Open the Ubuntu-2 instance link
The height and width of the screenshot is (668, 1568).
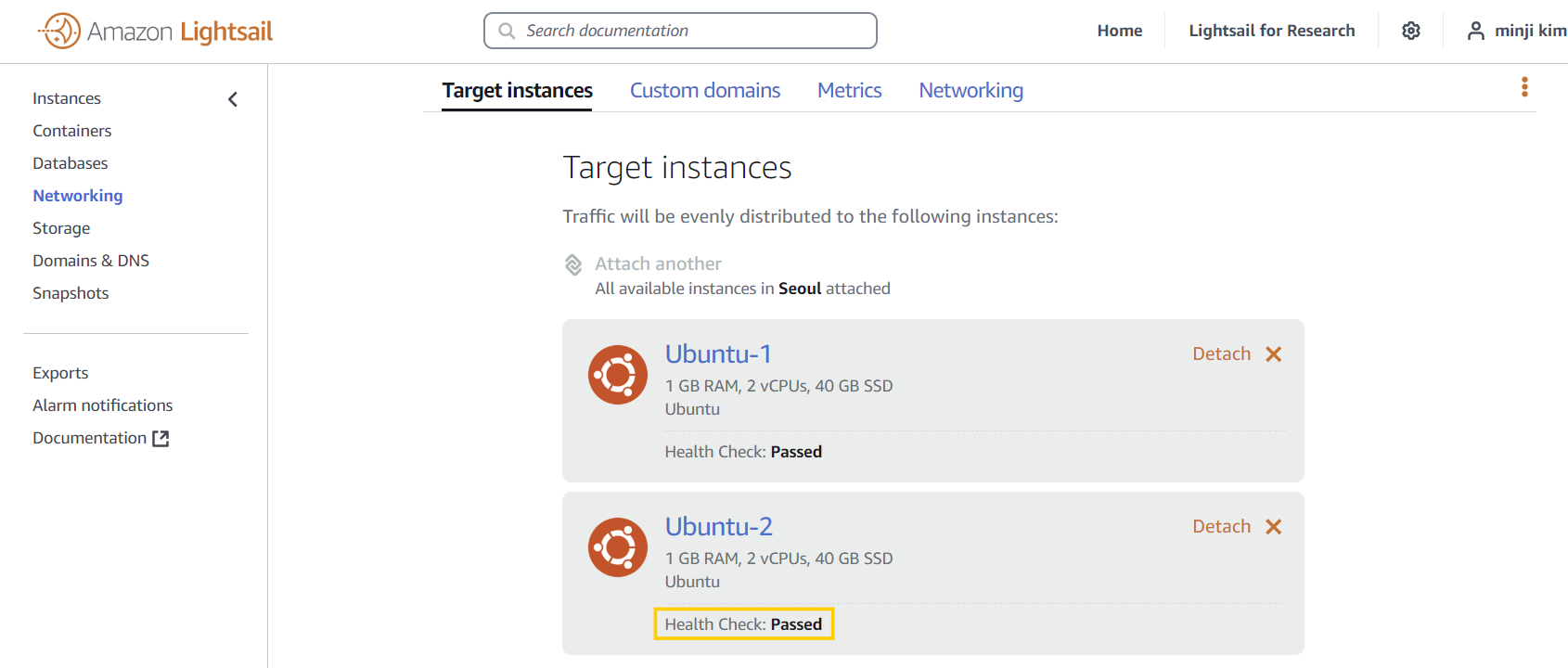[x=719, y=526]
